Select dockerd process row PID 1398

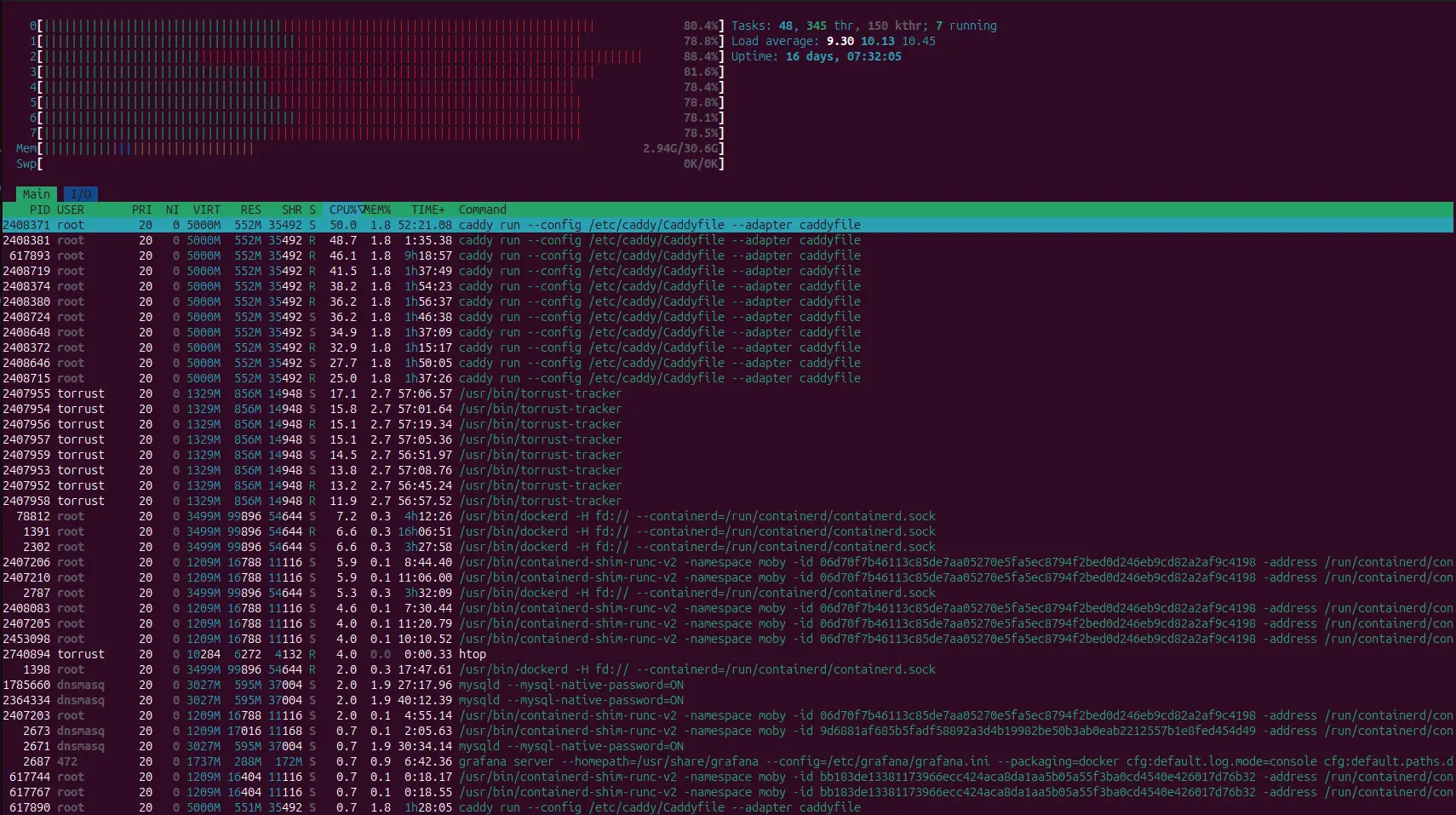point(728,669)
